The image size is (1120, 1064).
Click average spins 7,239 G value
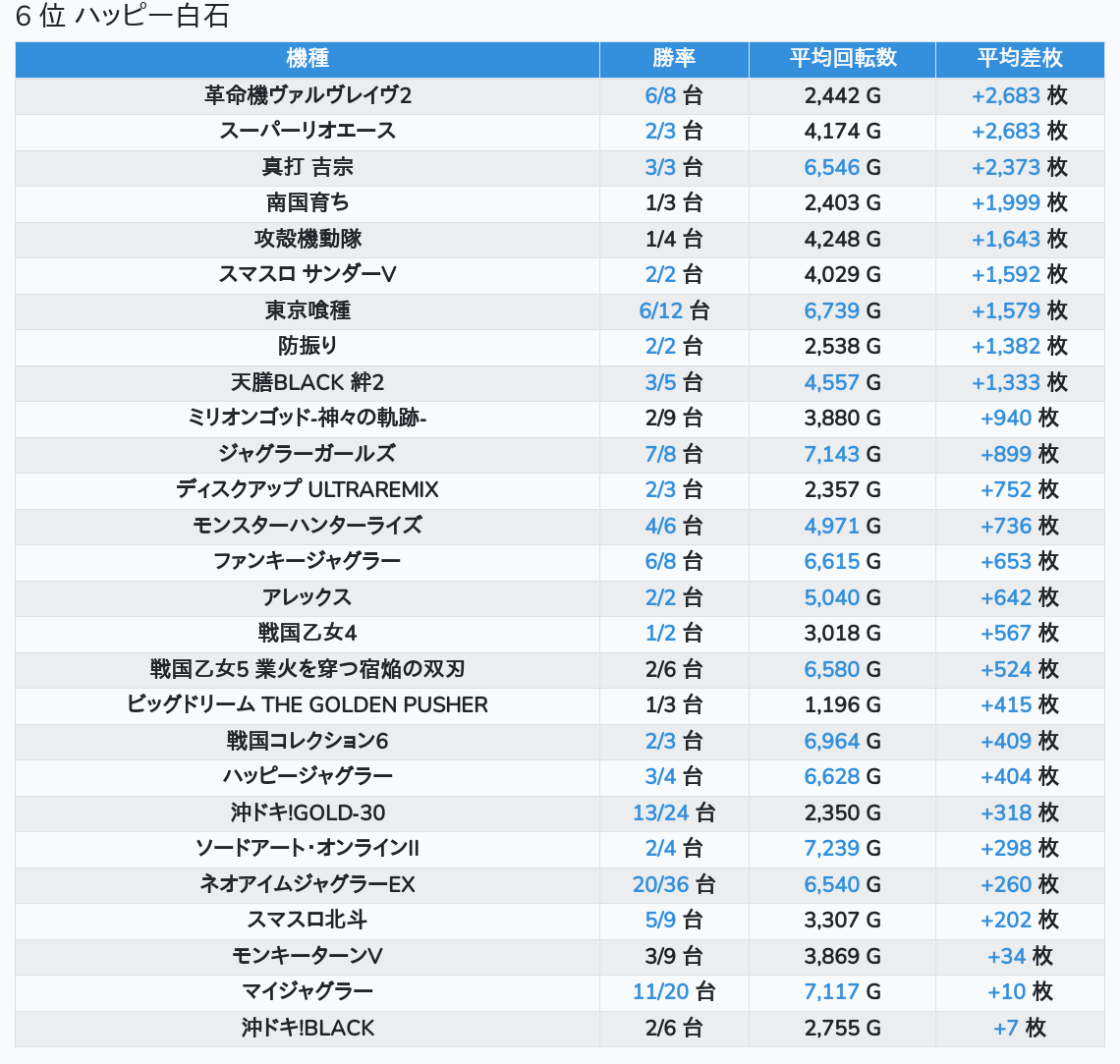(x=842, y=848)
